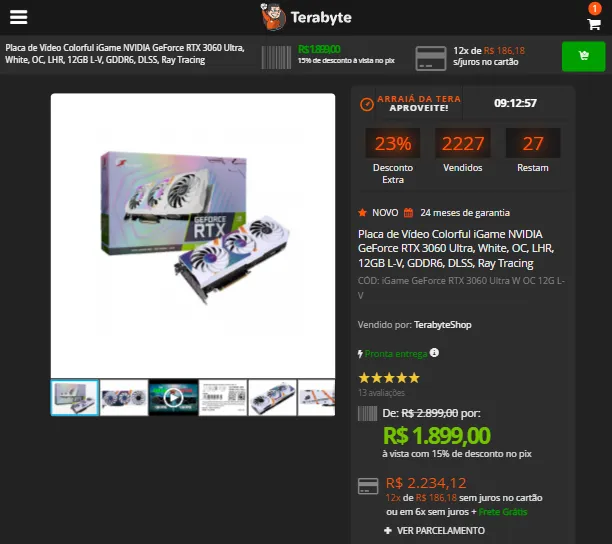Click the Frete Grátis link
Screen dimensions: 612x544
tap(503, 512)
